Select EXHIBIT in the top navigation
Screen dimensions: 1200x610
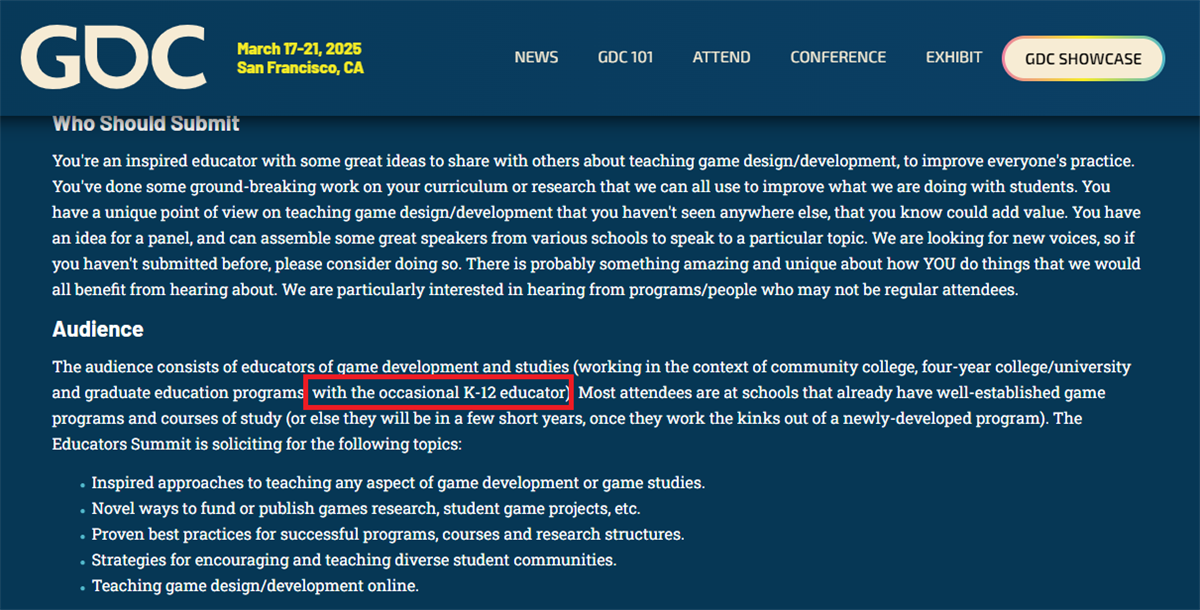953,57
